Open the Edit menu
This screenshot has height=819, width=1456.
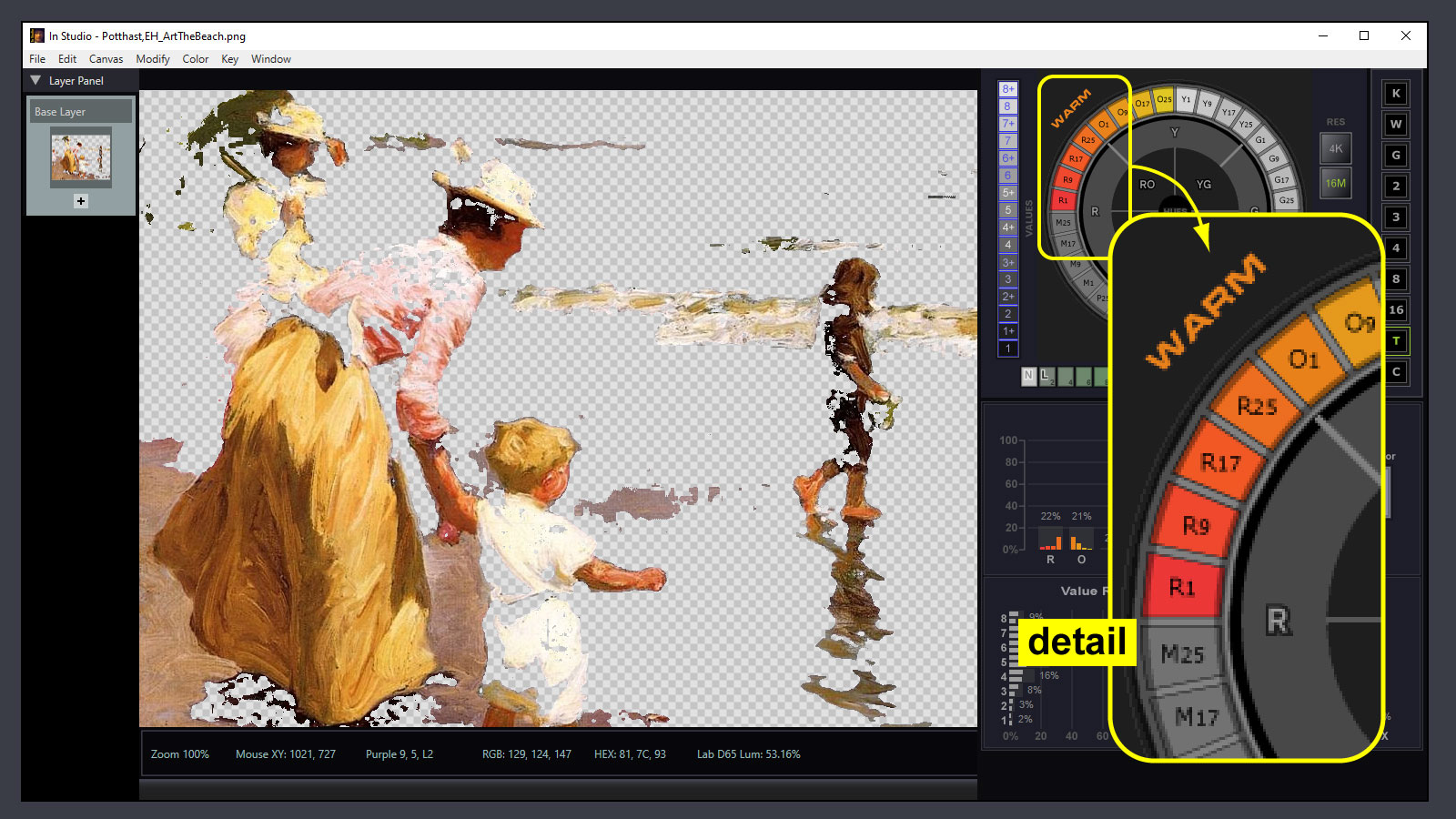coord(67,59)
